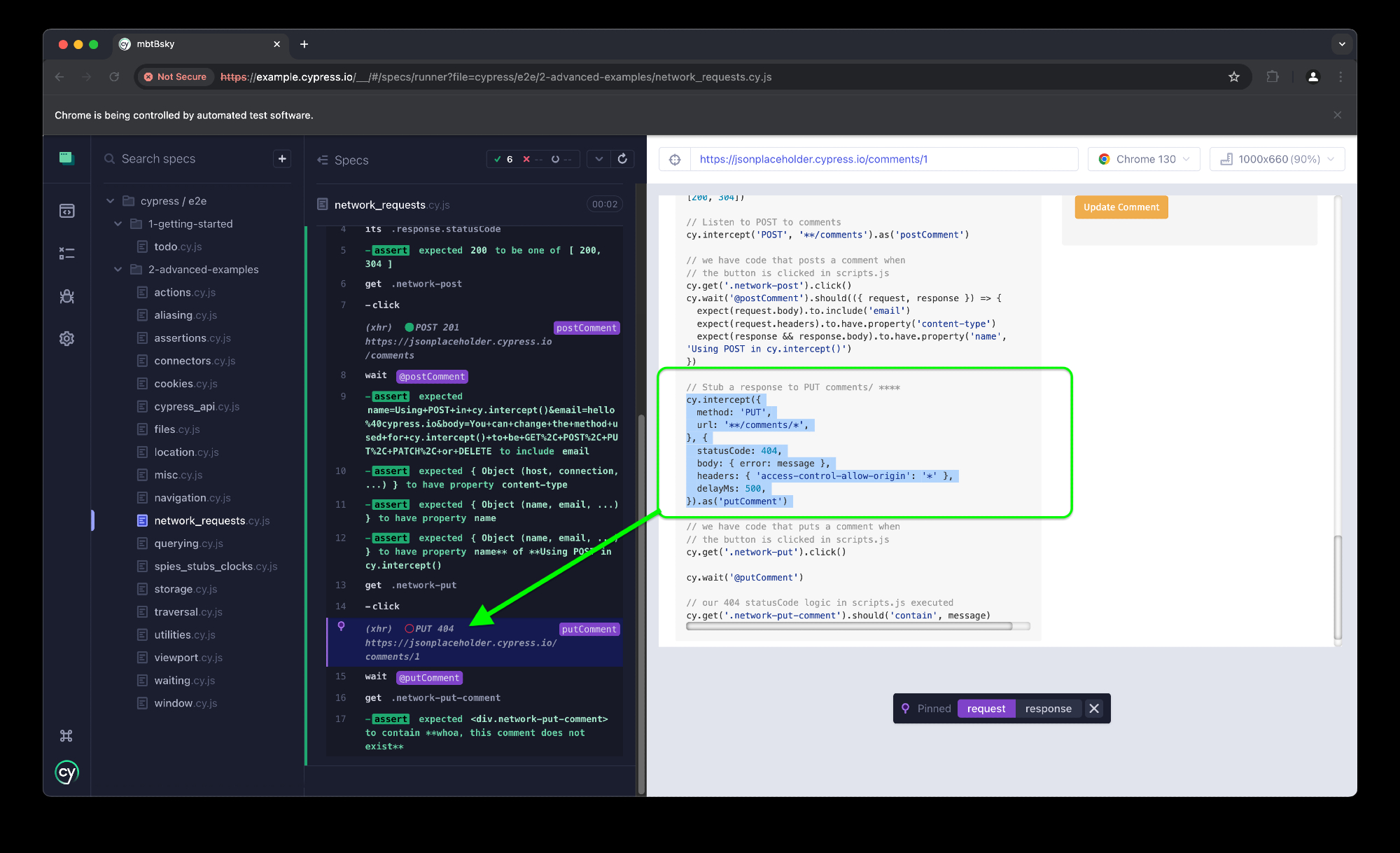Open the Specs page sidebar icon
The height and width of the screenshot is (853, 1400).
(66, 211)
